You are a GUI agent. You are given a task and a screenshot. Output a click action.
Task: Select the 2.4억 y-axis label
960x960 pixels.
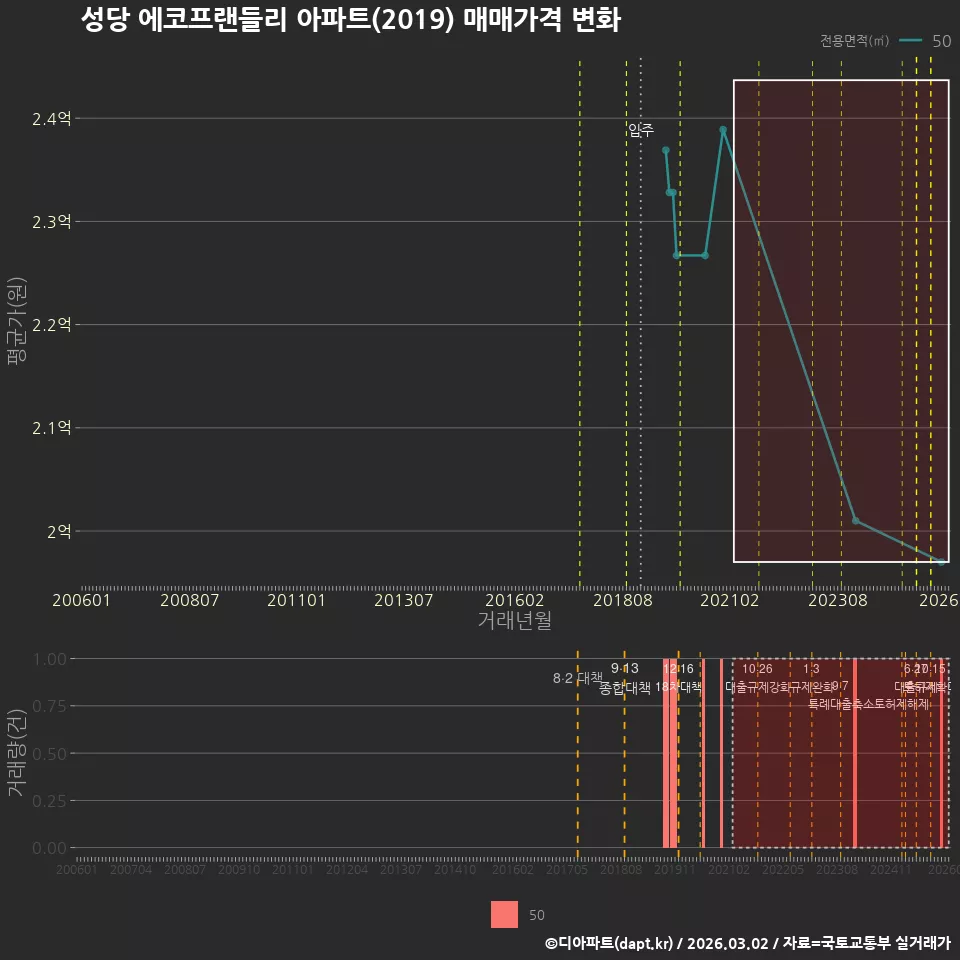click(x=51, y=119)
